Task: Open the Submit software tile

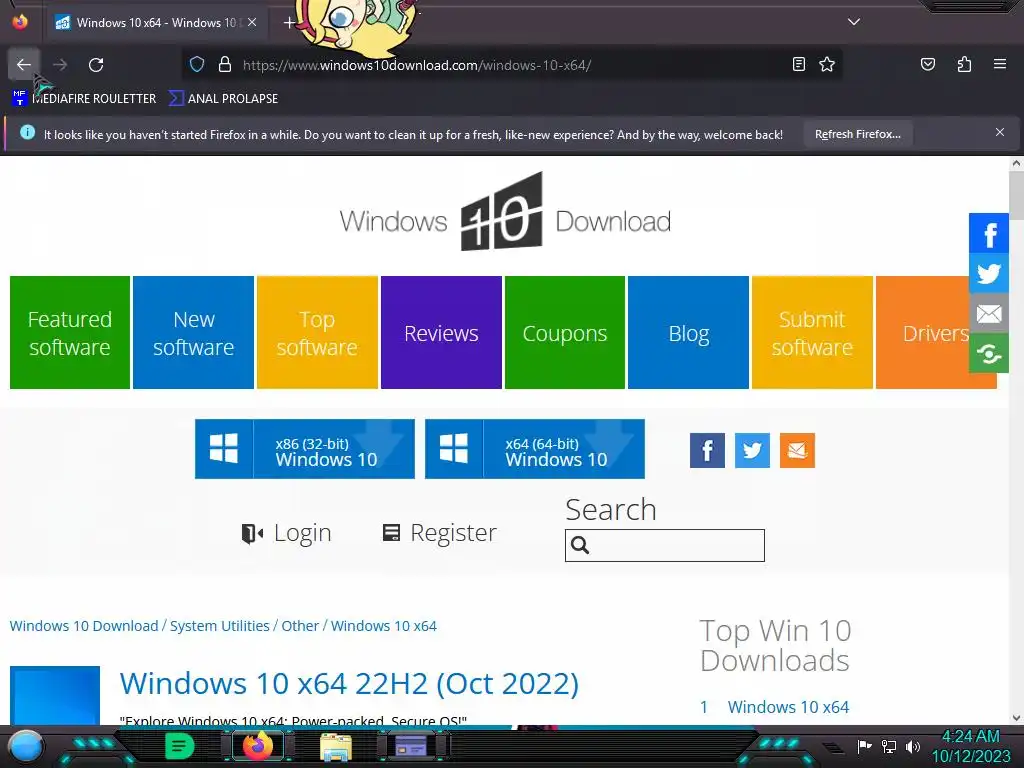Action: coord(812,332)
